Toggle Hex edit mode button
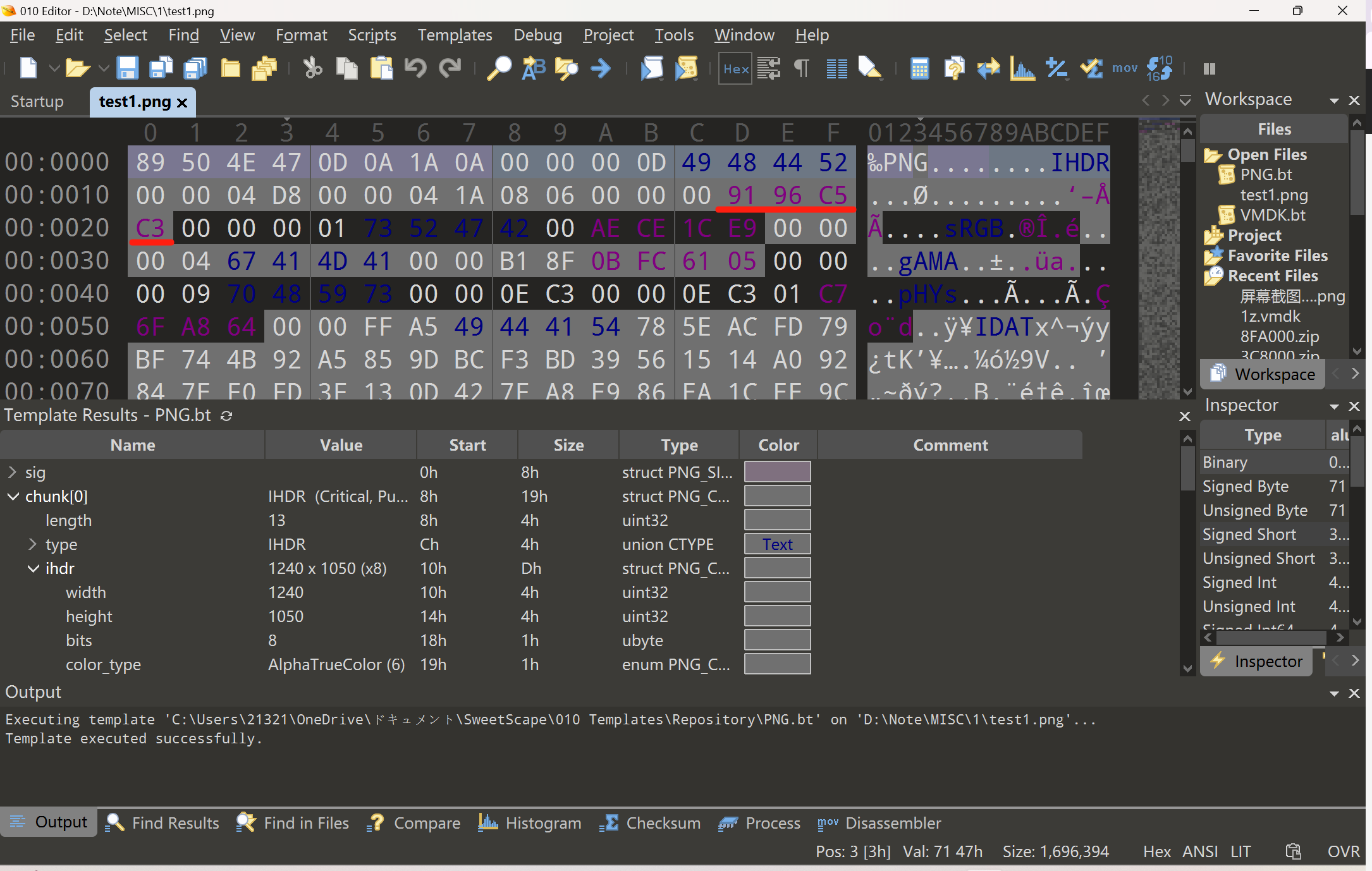Viewport: 1372px width, 871px height. click(735, 68)
